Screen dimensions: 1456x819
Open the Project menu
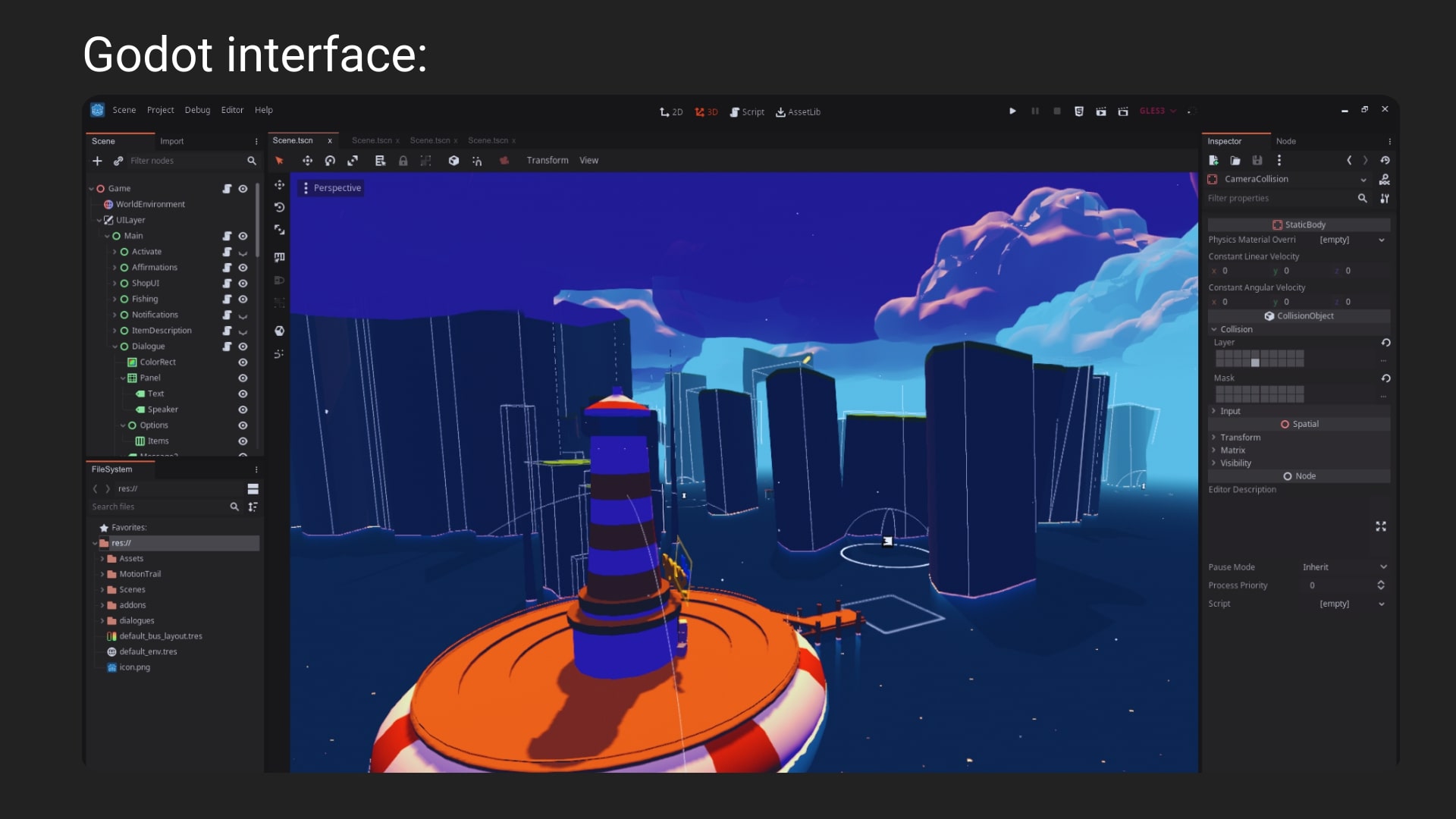[160, 111]
